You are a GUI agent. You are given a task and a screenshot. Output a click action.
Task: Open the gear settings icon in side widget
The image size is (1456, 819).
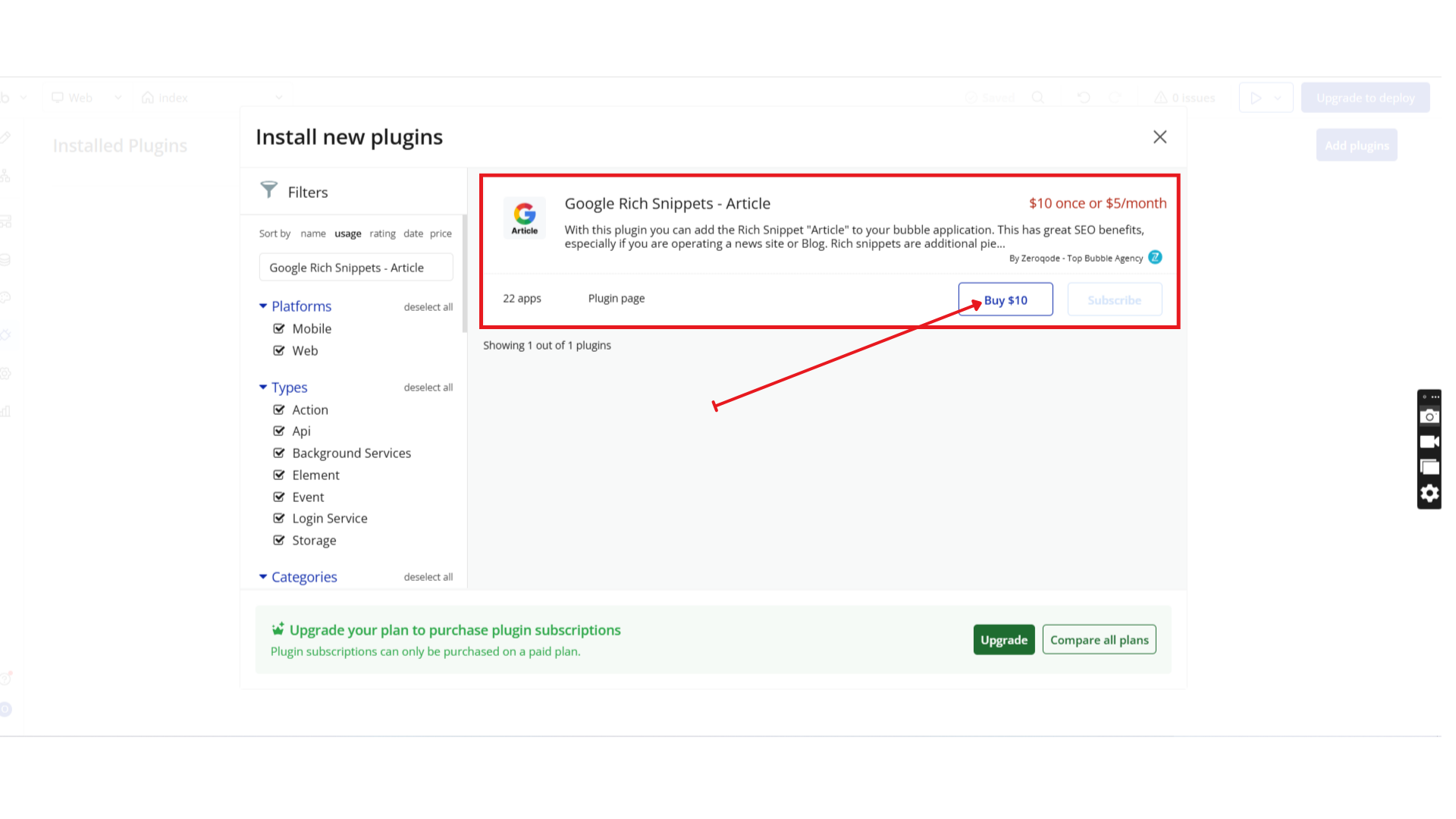pos(1429,494)
